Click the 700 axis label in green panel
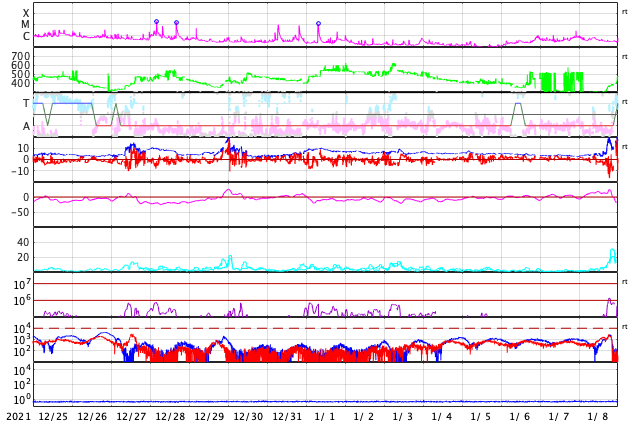634x424 pixels. (21, 56)
